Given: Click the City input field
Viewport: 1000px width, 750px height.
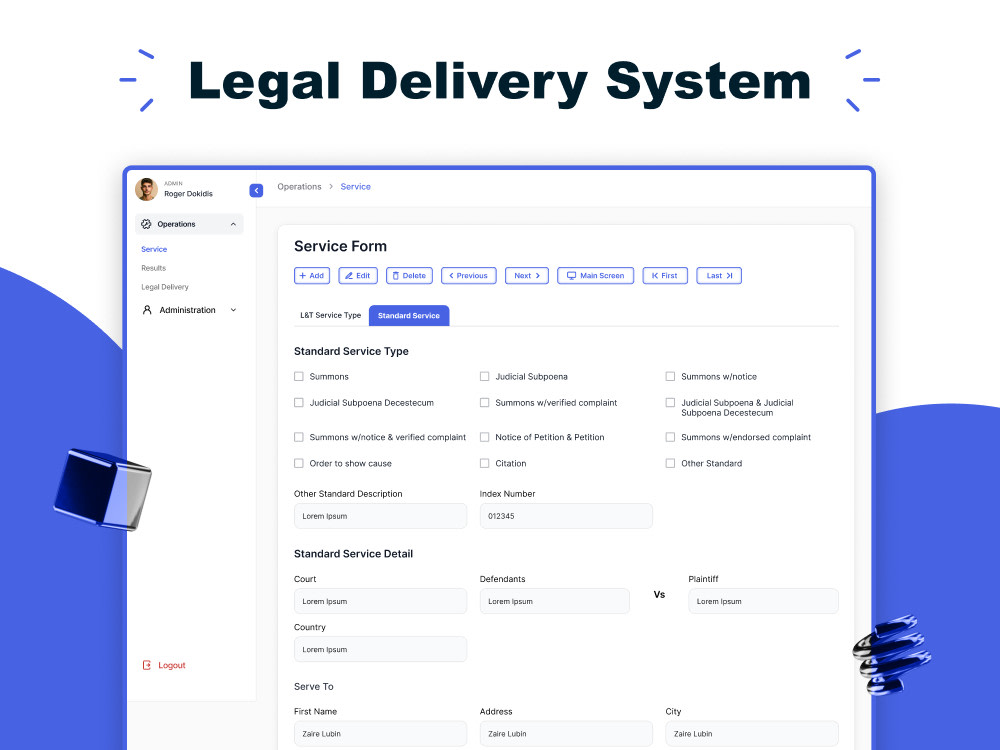Looking at the screenshot, I should pos(752,733).
